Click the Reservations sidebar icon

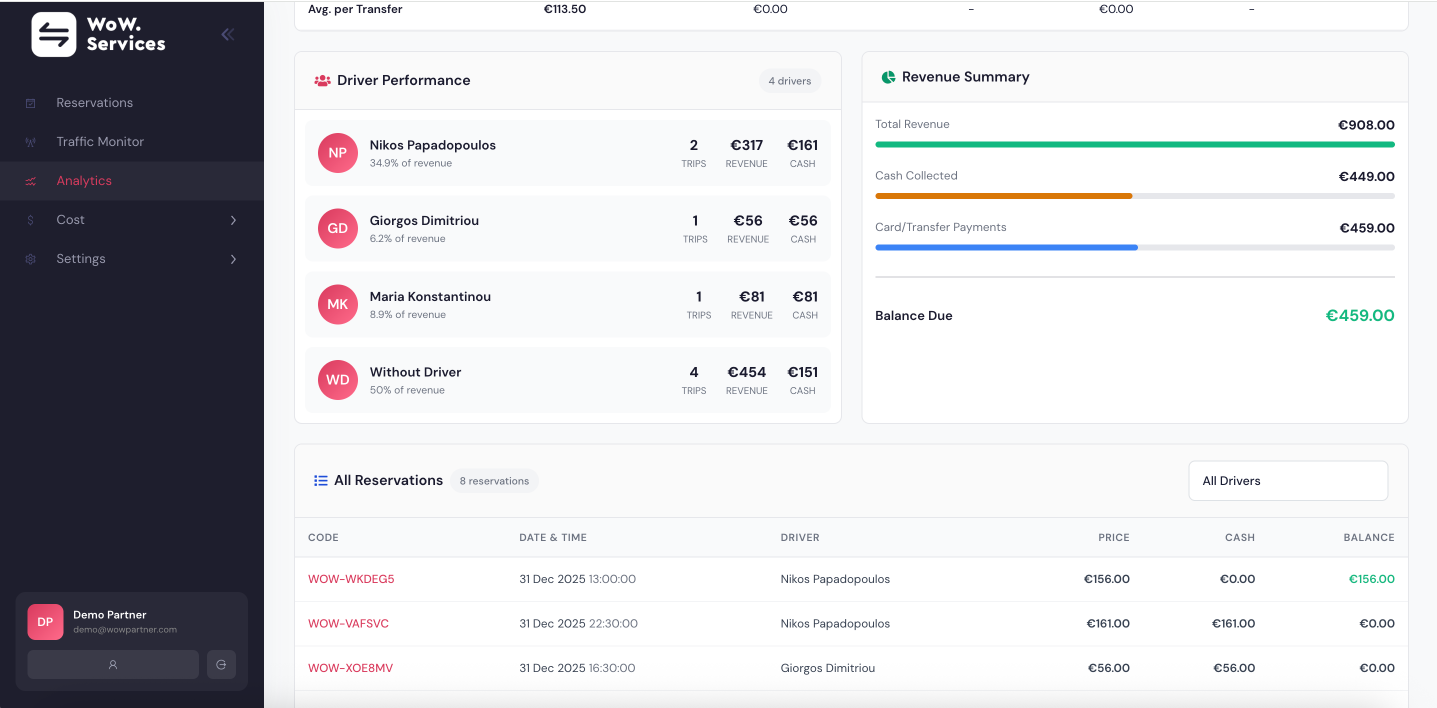point(31,103)
